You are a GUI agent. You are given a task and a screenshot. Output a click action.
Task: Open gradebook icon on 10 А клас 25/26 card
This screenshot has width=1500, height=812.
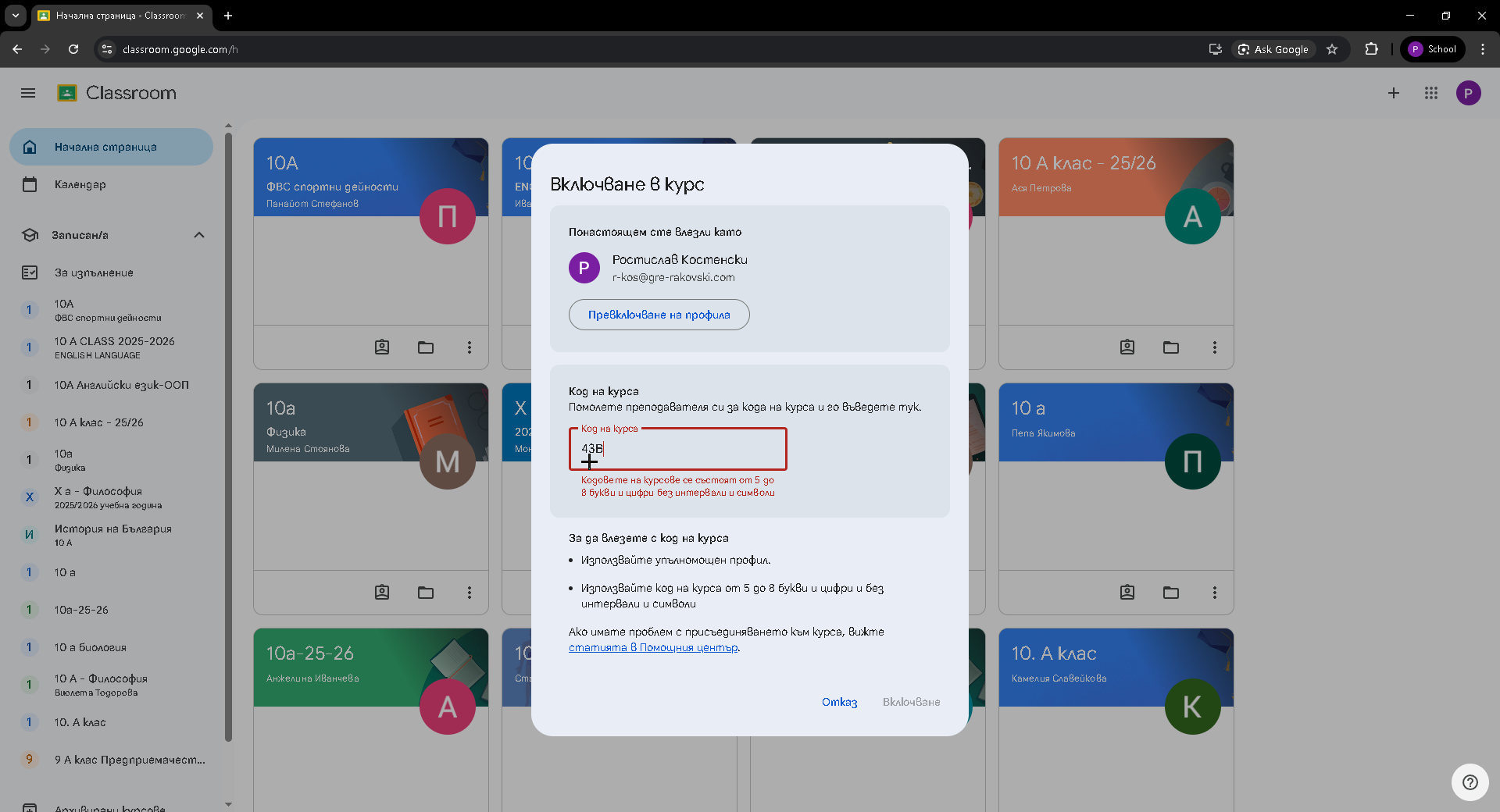(1127, 347)
